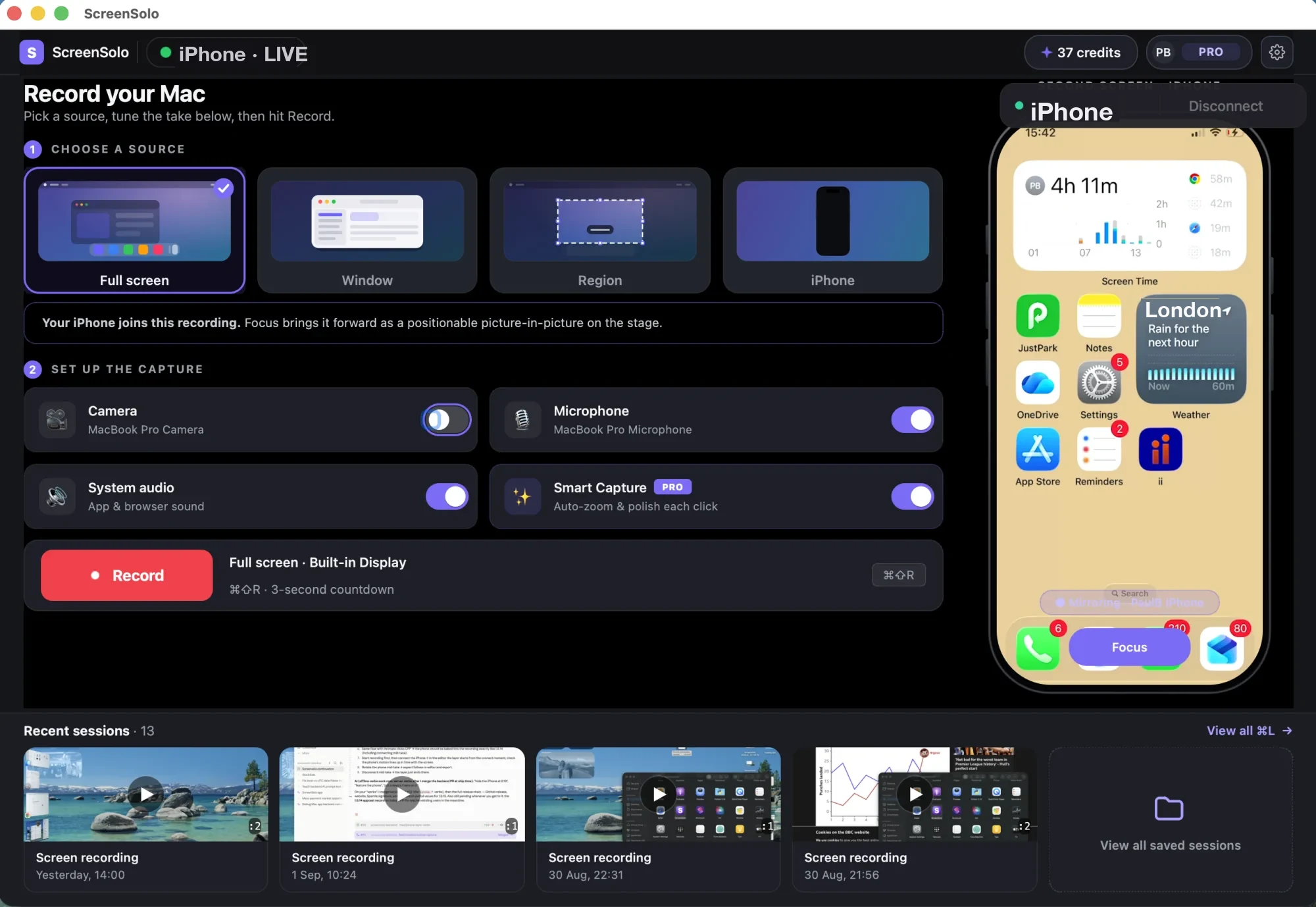1316x907 pixels.
Task: Select Region as the source
Action: coord(599,230)
